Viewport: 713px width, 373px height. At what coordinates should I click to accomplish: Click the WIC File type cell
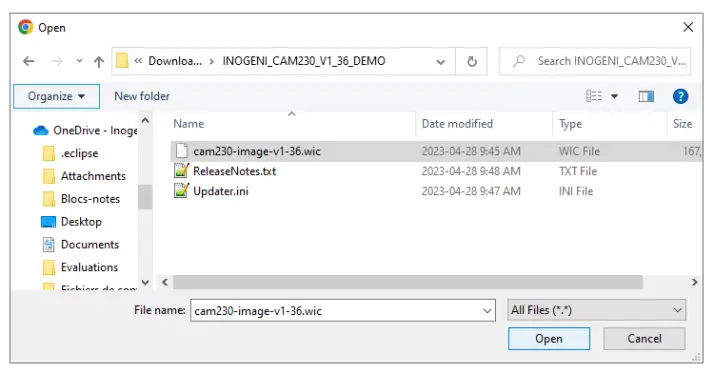coord(579,151)
